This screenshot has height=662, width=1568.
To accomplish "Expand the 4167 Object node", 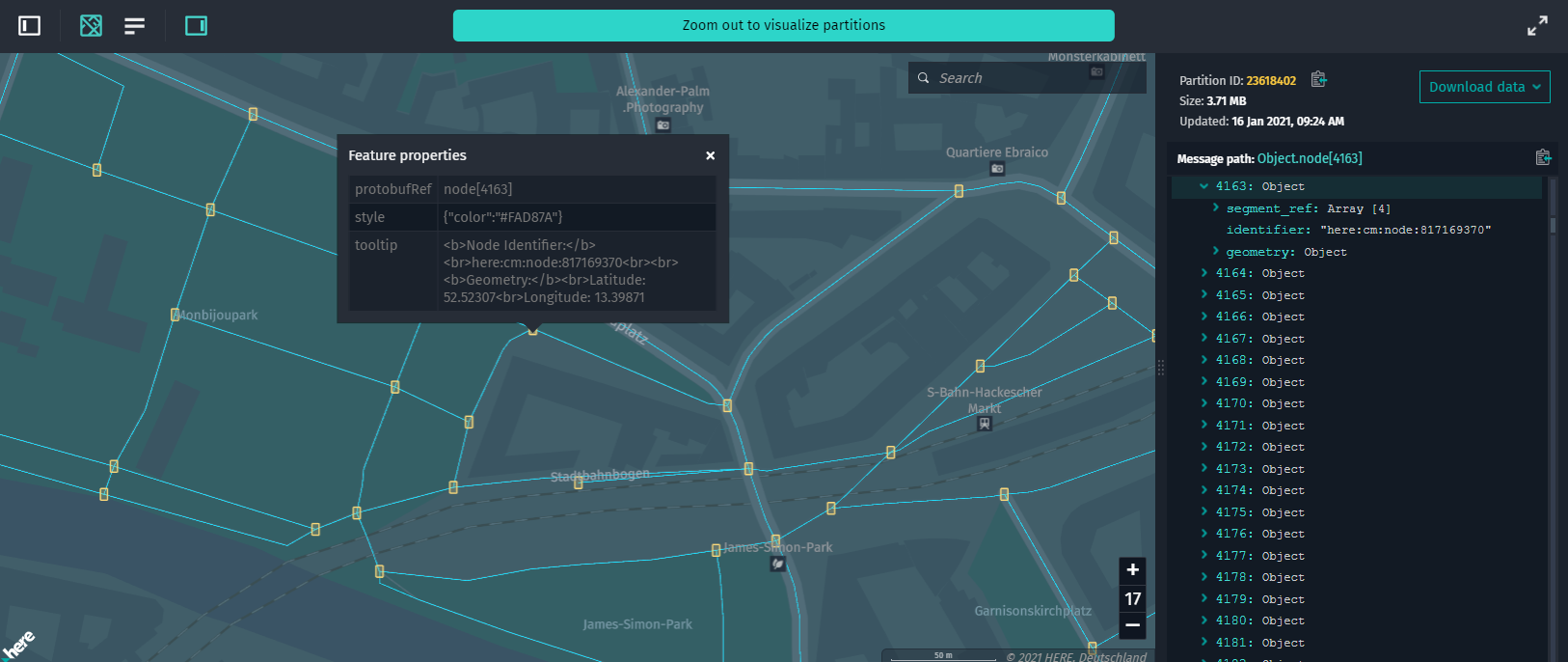I will tap(1203, 339).
